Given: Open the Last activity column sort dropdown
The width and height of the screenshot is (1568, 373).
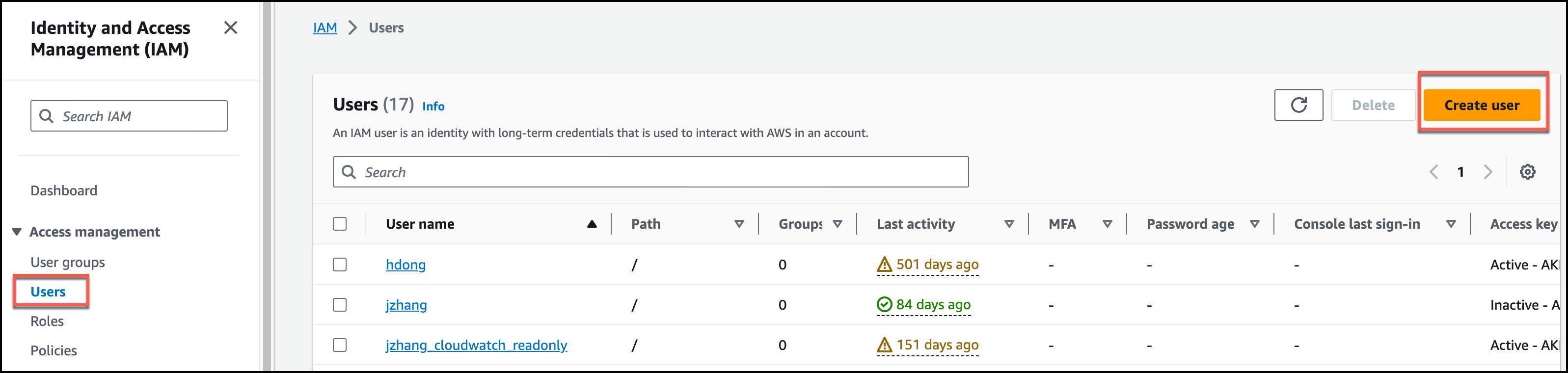Looking at the screenshot, I should pyautogui.click(x=1009, y=224).
